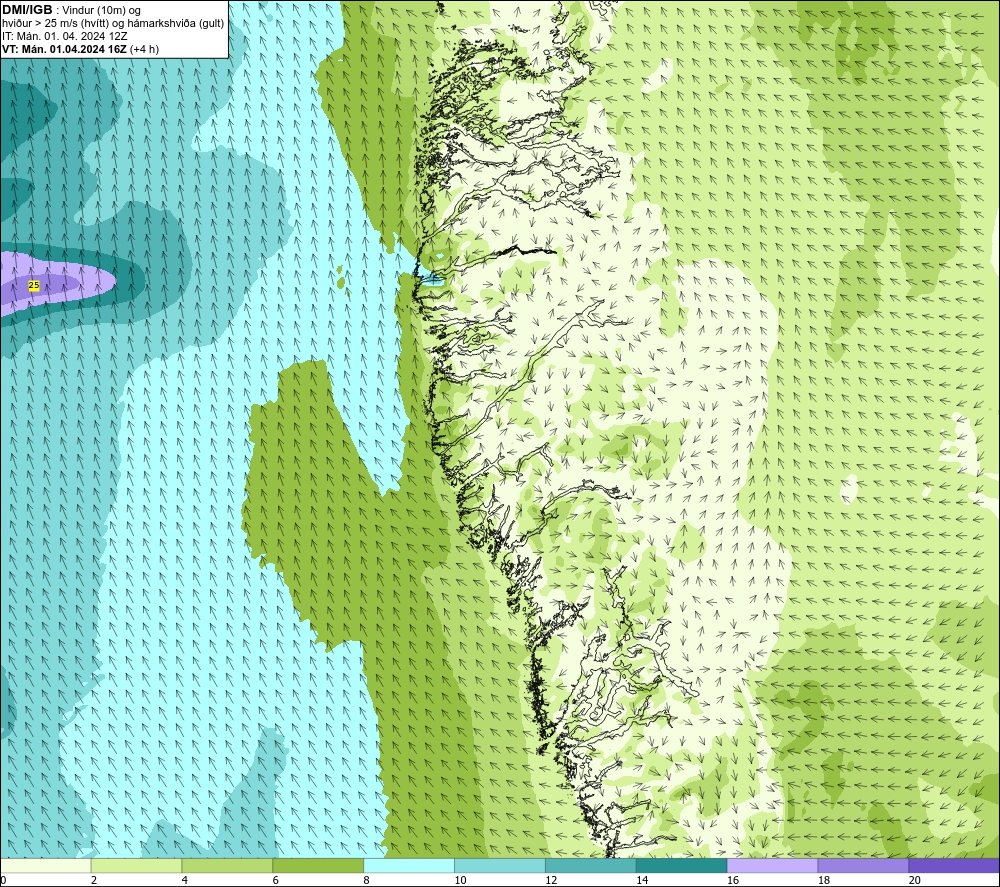Click the hviður gust description line
Viewport: 1000px width, 887px height.
pos(113,24)
